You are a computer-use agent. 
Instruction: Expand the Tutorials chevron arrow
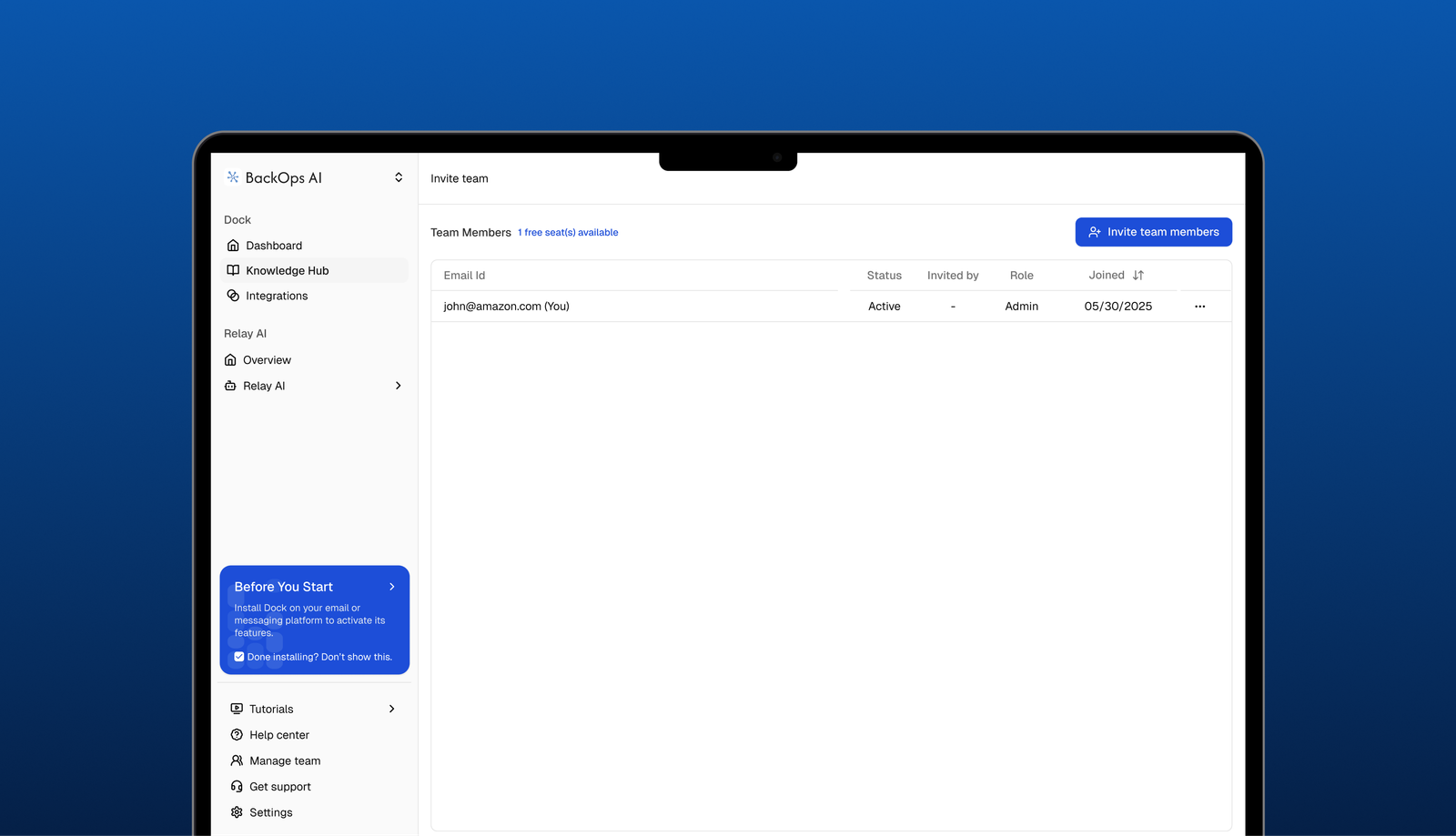[392, 709]
